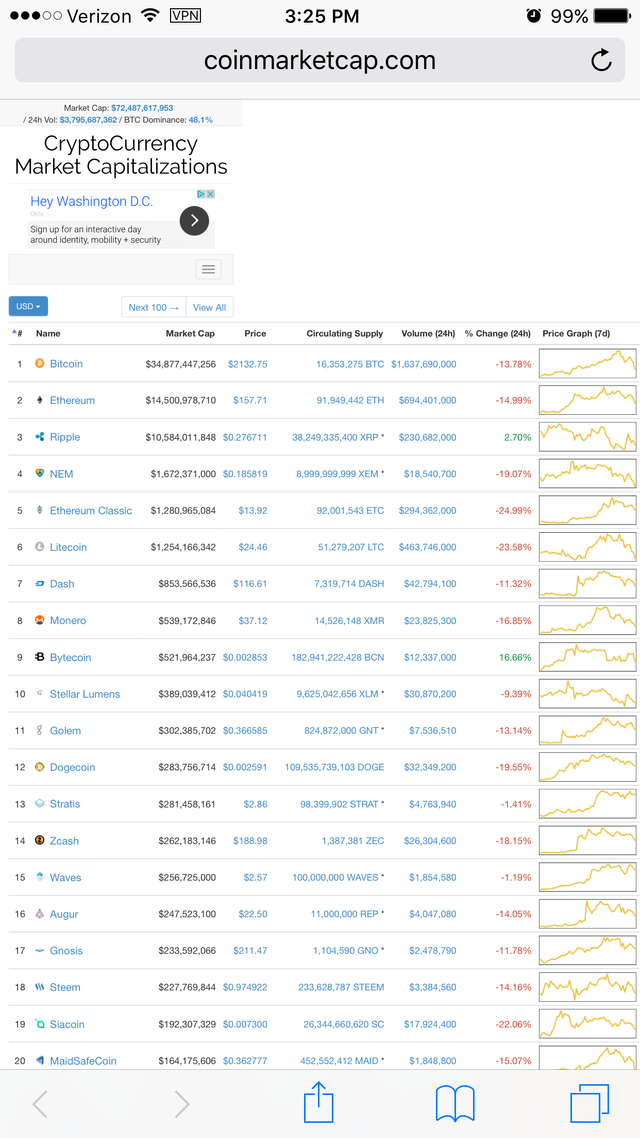Click the Steem logo icon
The height and width of the screenshot is (1138, 640).
pyautogui.click(x=40, y=987)
